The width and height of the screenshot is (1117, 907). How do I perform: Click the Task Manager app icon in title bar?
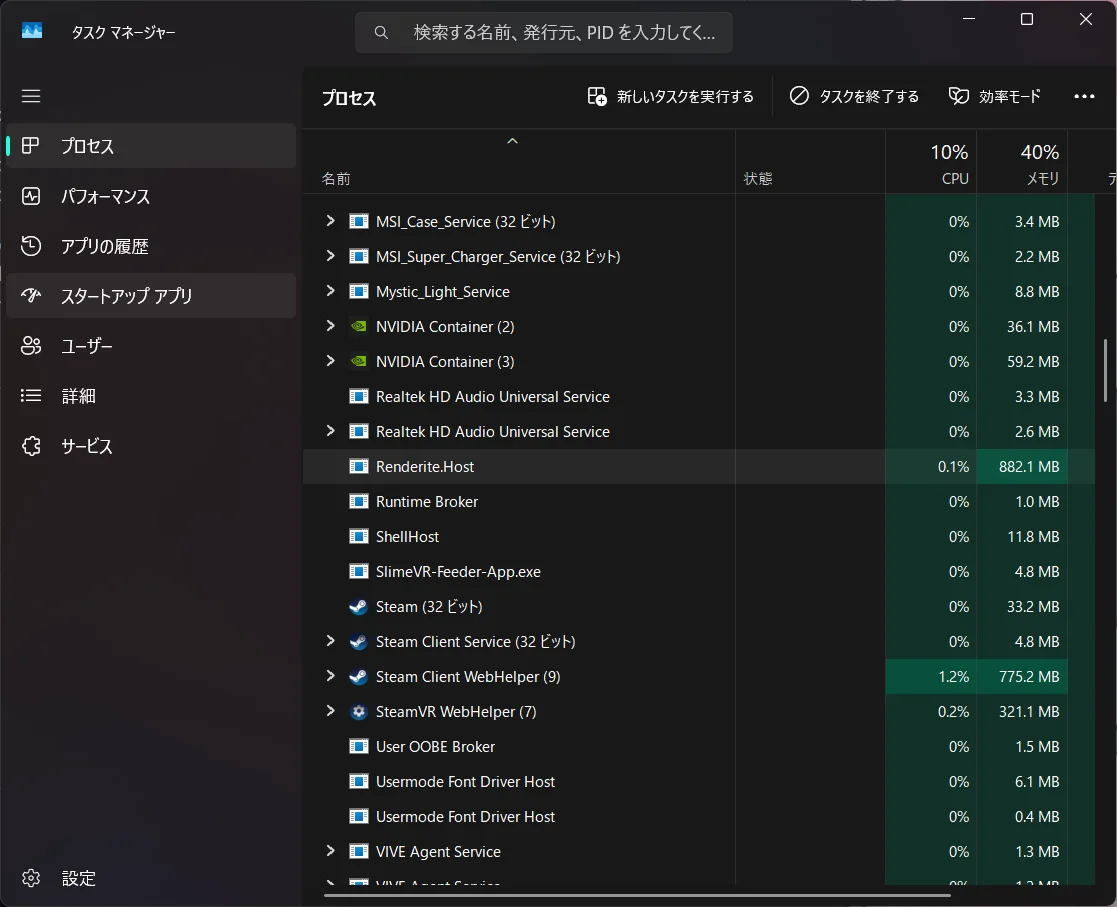coord(31,31)
